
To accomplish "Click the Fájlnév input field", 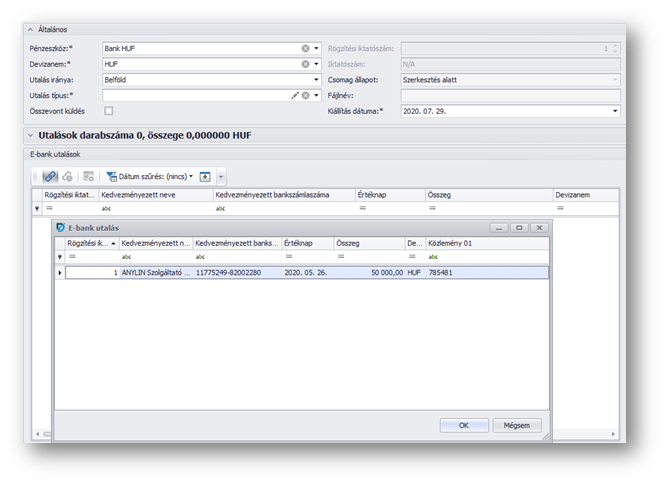I will (510, 96).
